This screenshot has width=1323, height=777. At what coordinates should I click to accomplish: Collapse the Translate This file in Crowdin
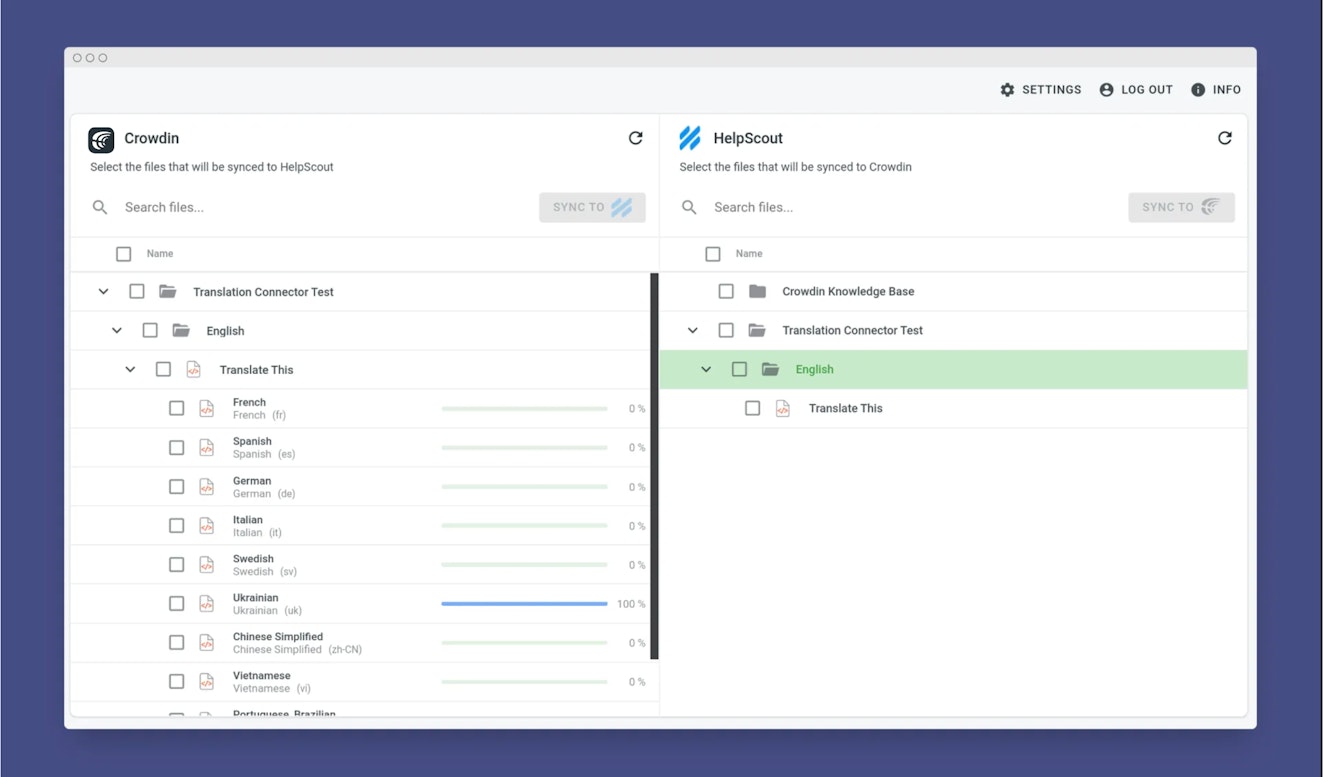130,370
